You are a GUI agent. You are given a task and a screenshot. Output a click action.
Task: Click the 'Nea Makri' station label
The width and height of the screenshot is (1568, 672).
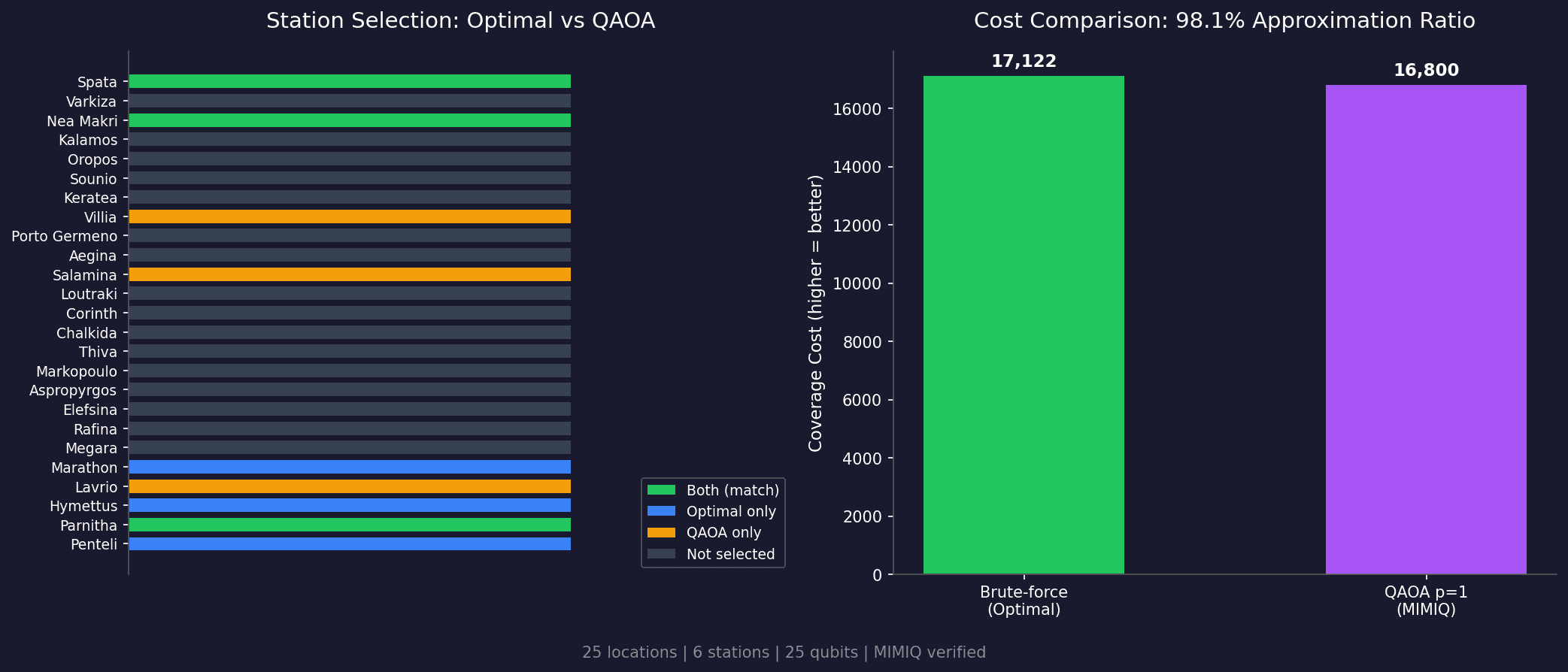(x=82, y=121)
